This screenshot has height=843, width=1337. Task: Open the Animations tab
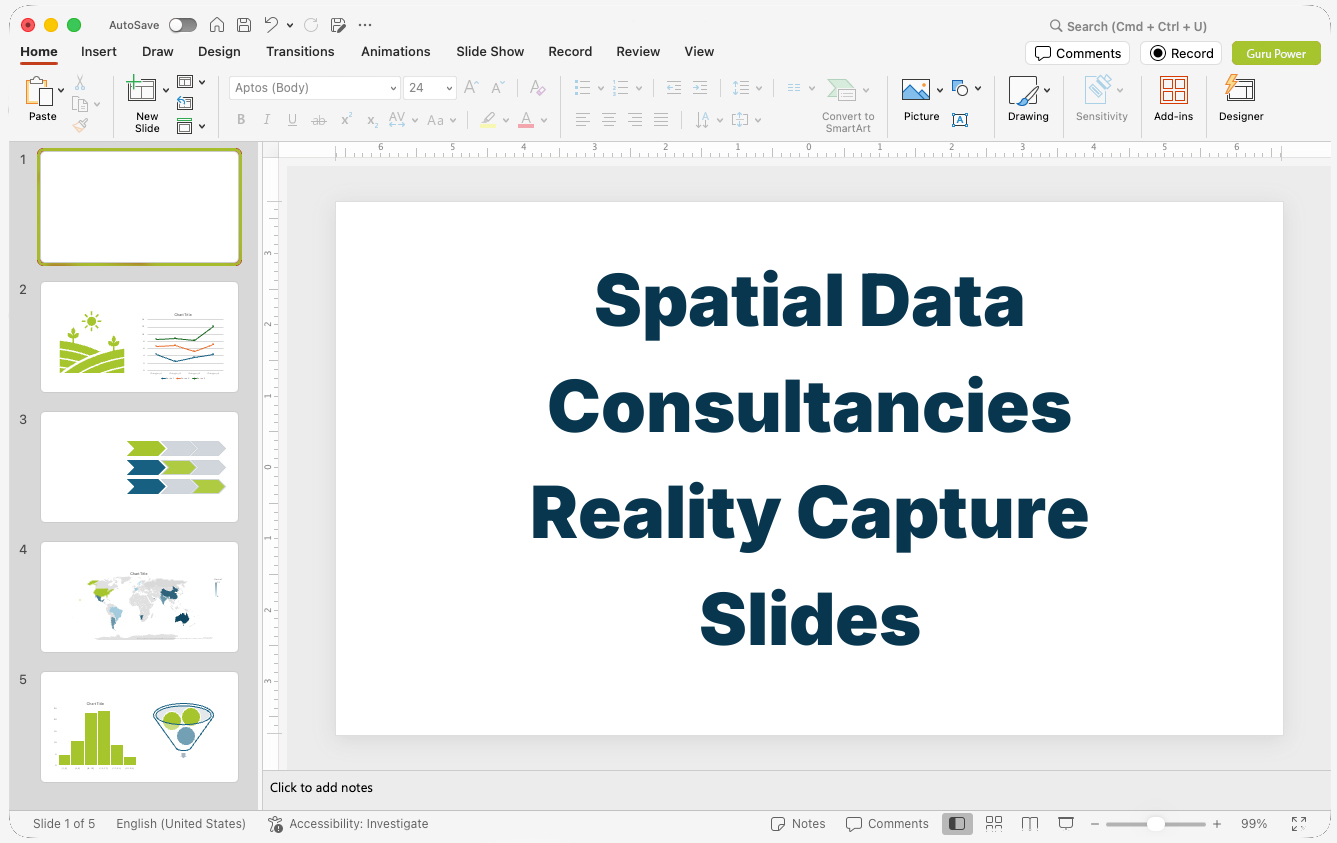point(396,51)
